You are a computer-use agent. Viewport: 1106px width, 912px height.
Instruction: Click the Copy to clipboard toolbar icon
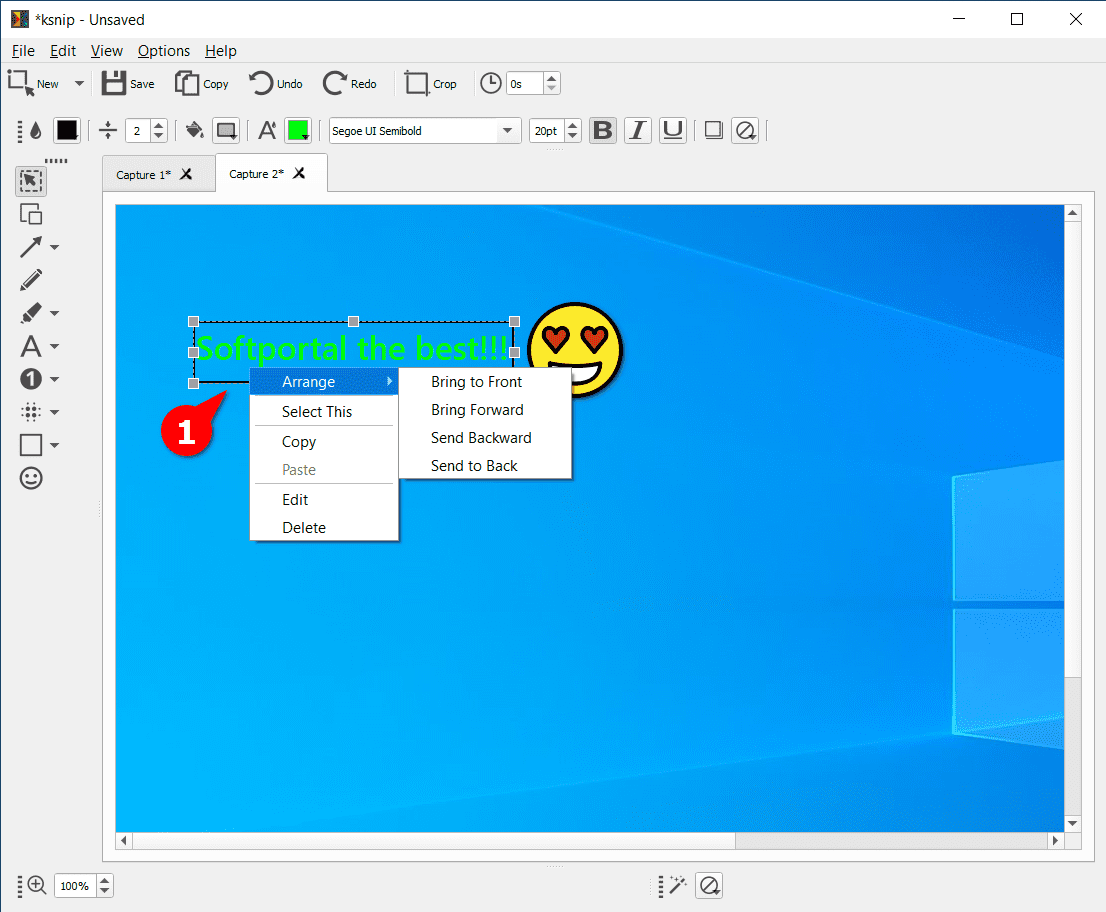coord(187,83)
